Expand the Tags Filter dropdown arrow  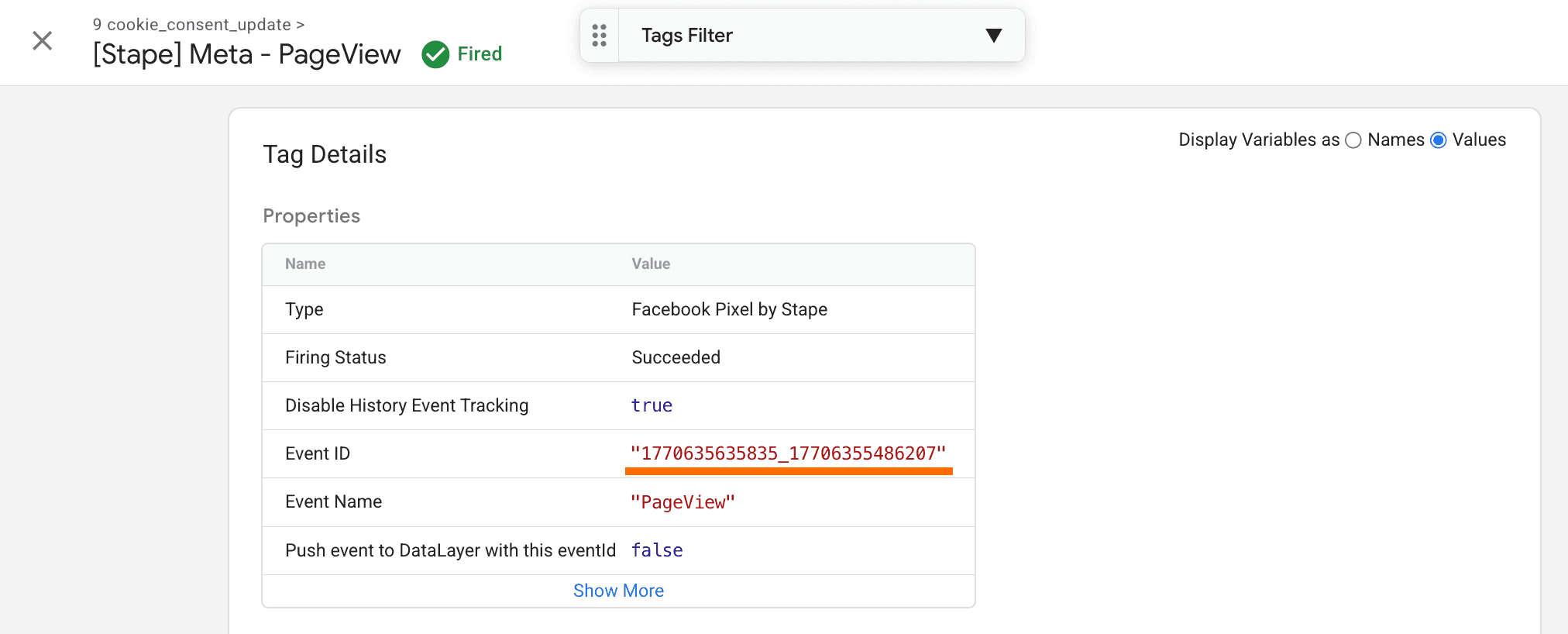(993, 36)
